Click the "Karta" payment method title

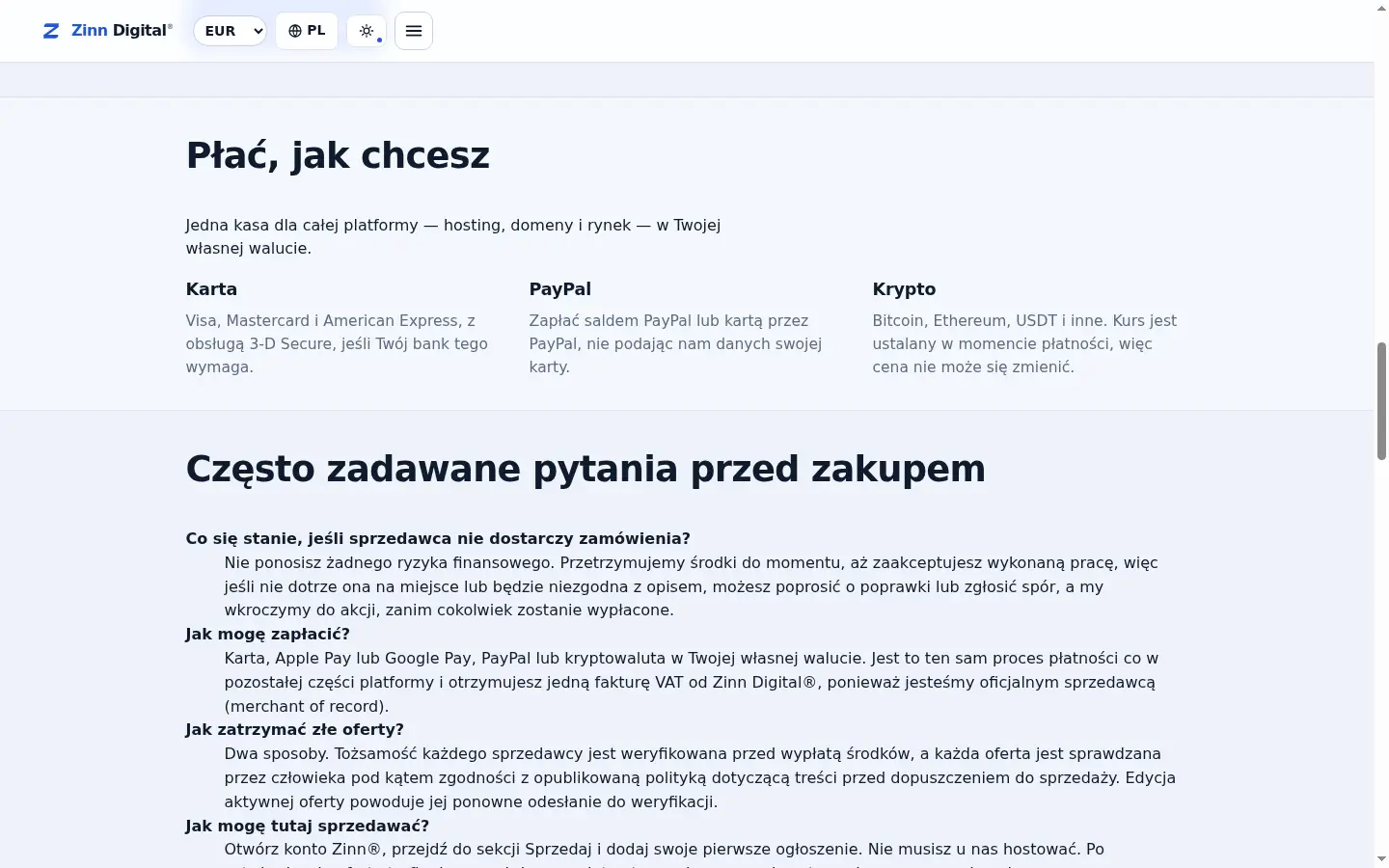click(211, 289)
